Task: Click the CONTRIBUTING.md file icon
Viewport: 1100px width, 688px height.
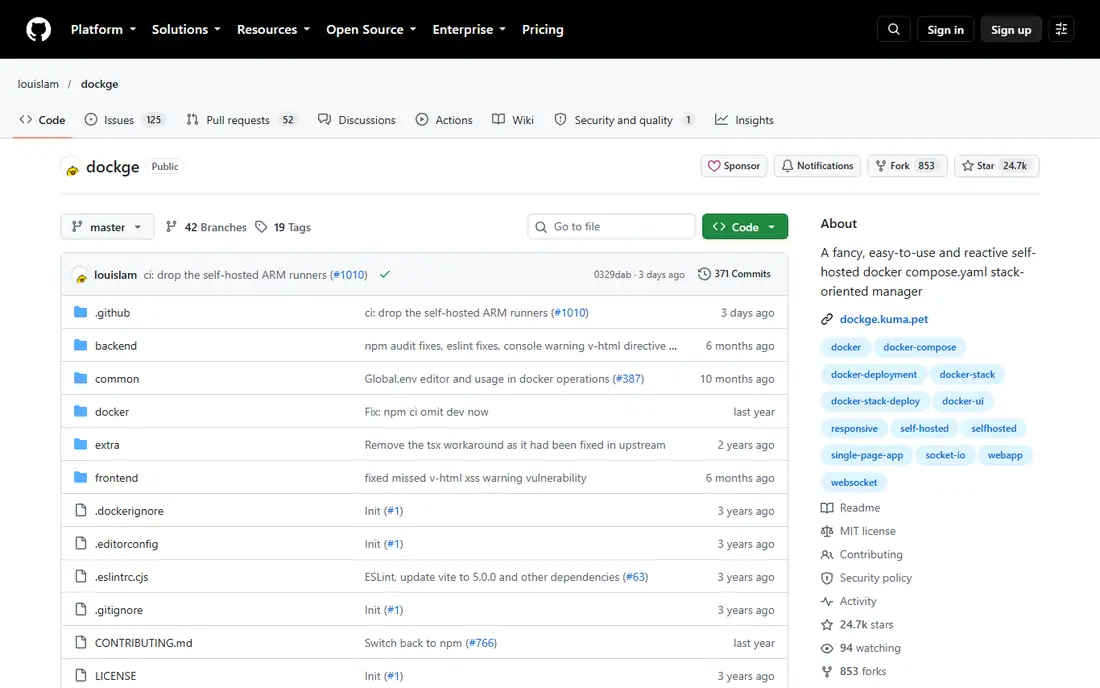Action: tap(81, 642)
